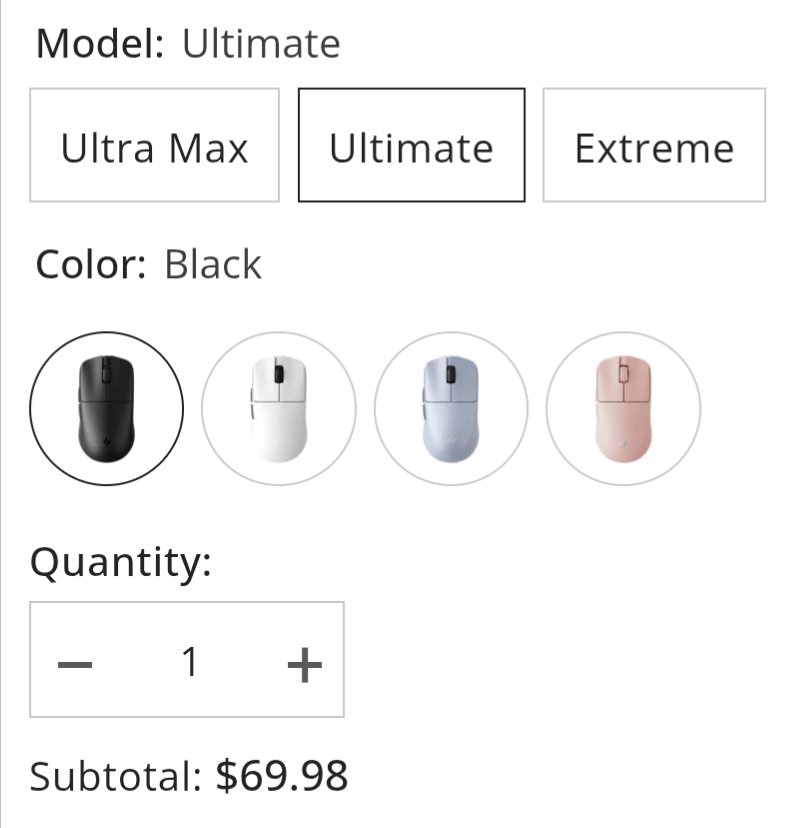Image resolution: width=798 pixels, height=828 pixels.
Task: Switch model to Extreme
Action: tap(654, 146)
